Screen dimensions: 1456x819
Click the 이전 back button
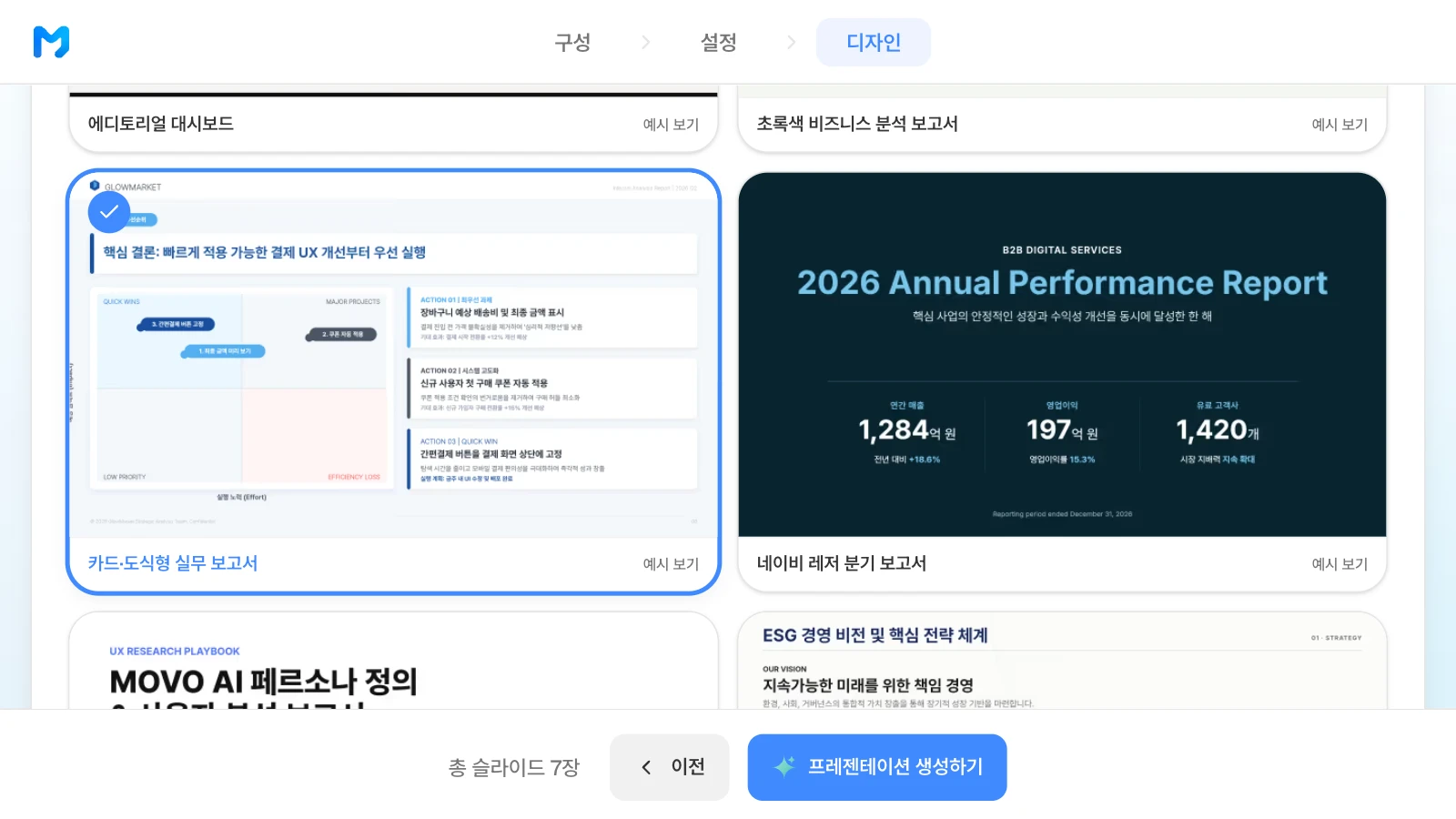(670, 767)
